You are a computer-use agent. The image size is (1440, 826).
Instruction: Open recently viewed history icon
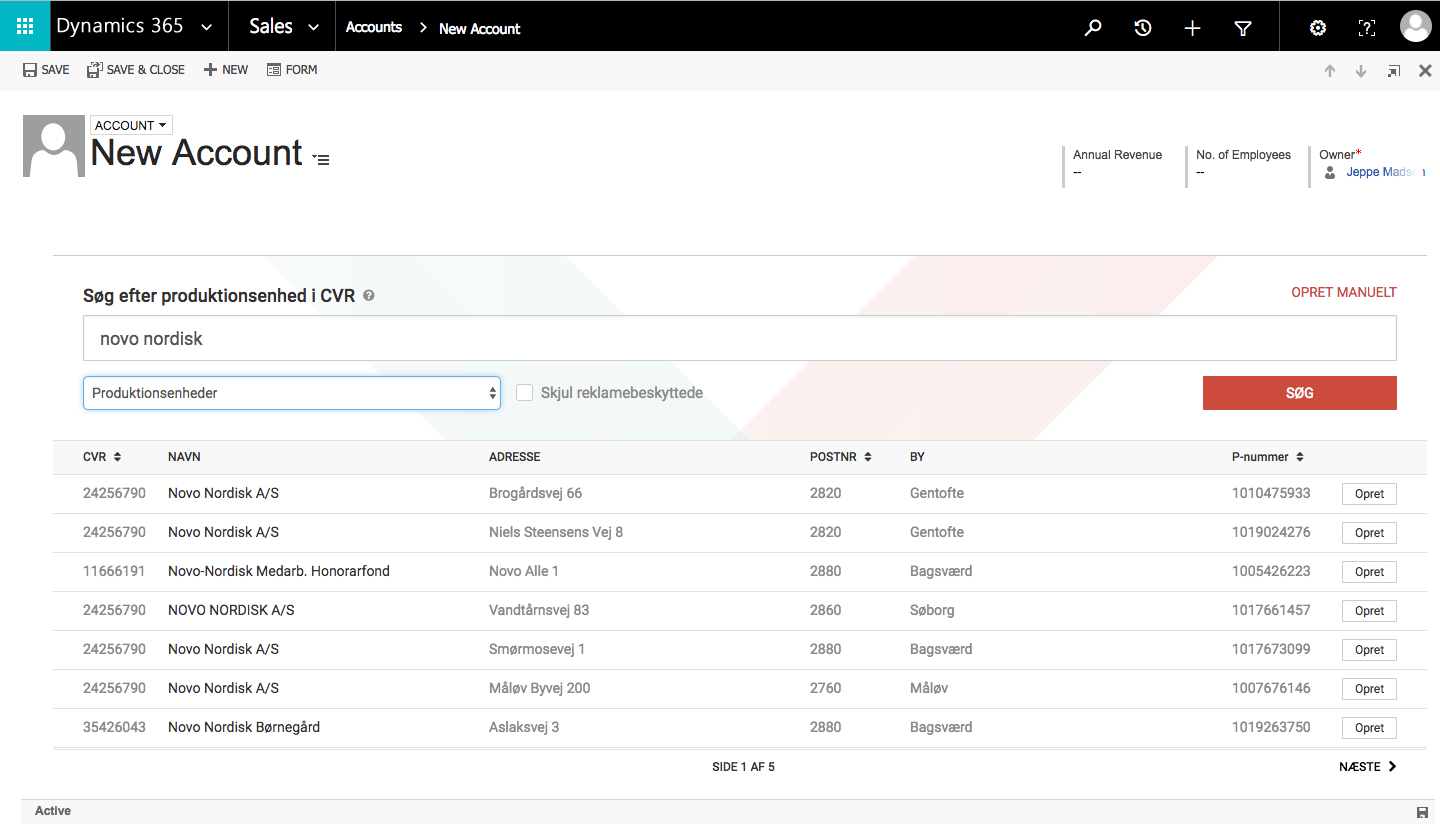1143,28
